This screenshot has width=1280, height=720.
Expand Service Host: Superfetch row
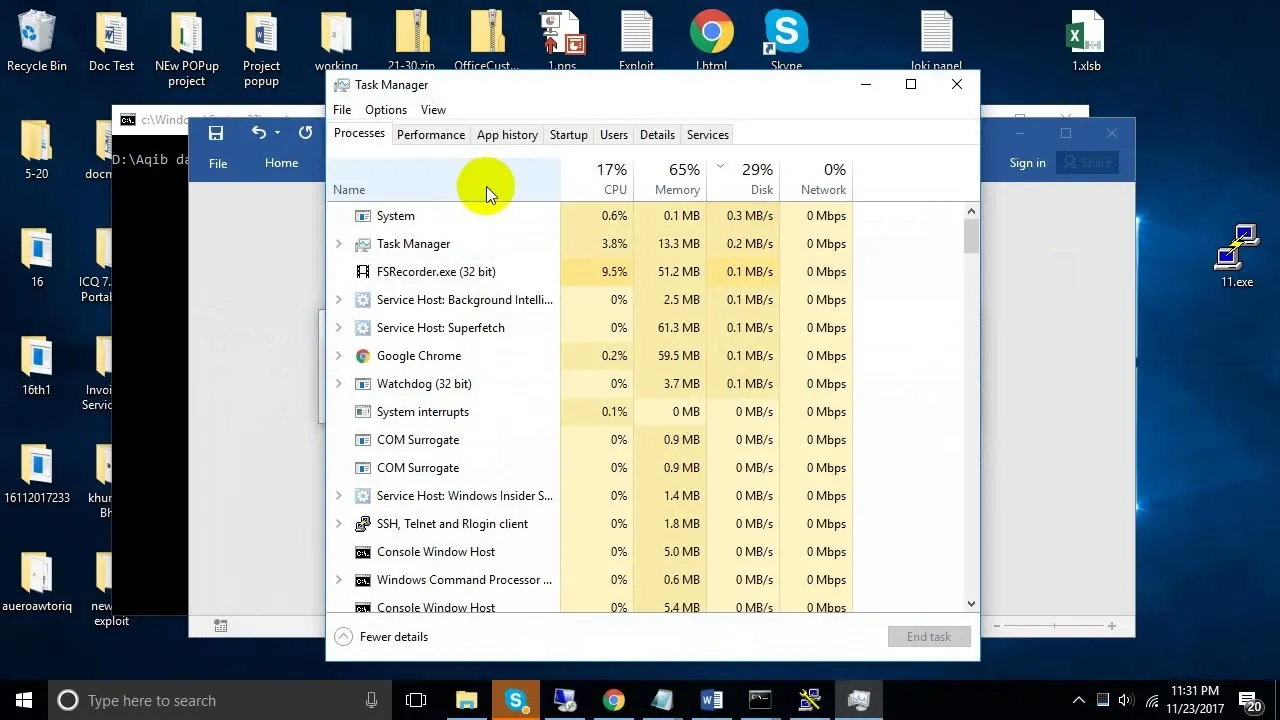(338, 328)
